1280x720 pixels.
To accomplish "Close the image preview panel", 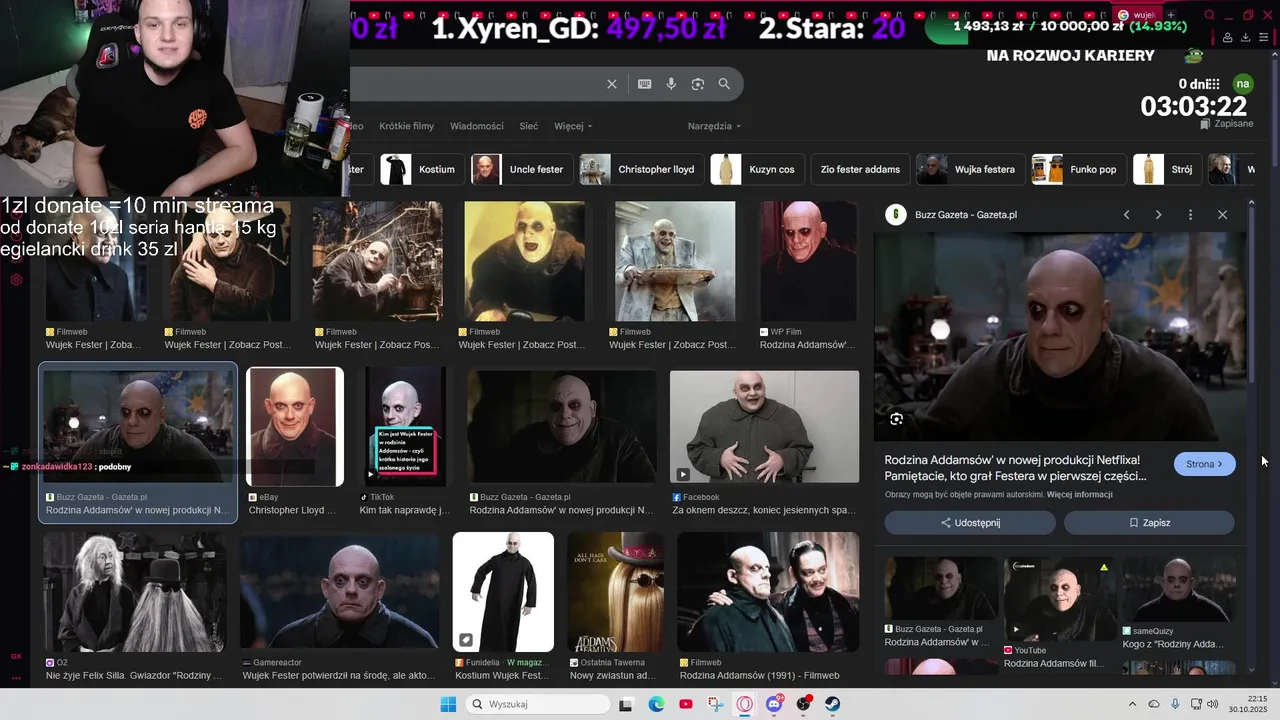I will coord(1222,215).
